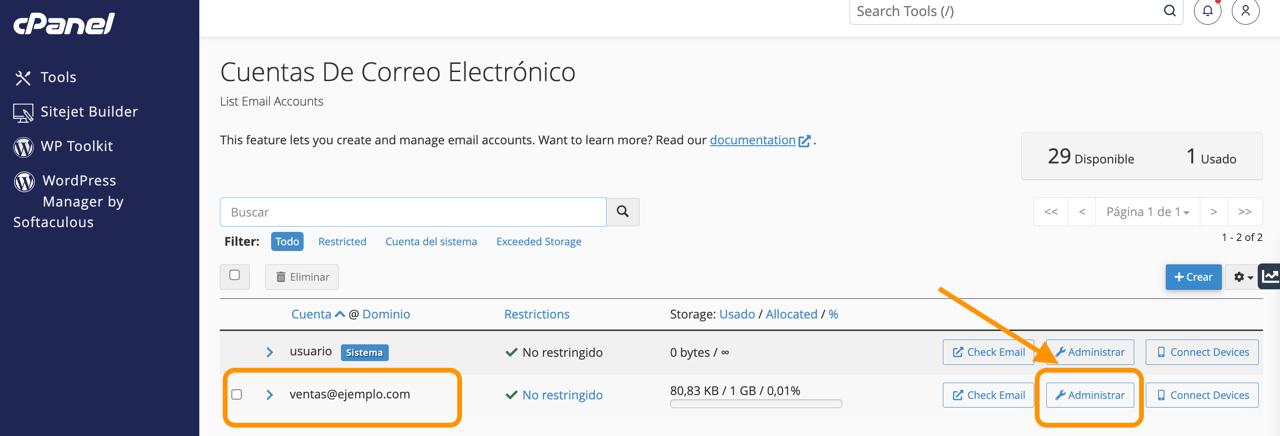Click No restringido text for usuario

(x=563, y=352)
